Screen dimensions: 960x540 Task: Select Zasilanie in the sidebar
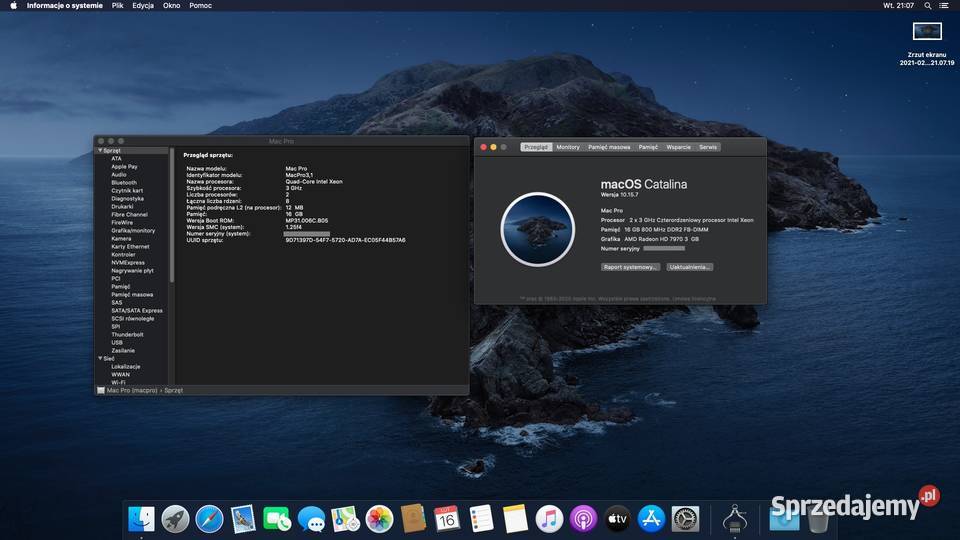tap(123, 351)
